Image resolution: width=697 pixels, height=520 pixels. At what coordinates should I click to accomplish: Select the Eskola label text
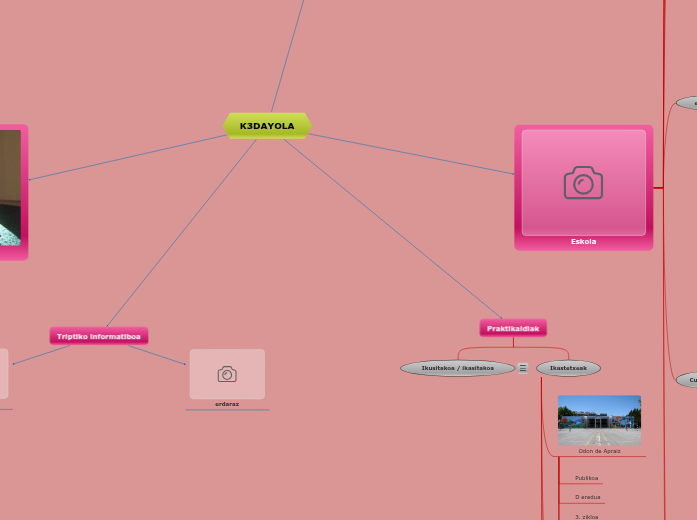pos(583,241)
